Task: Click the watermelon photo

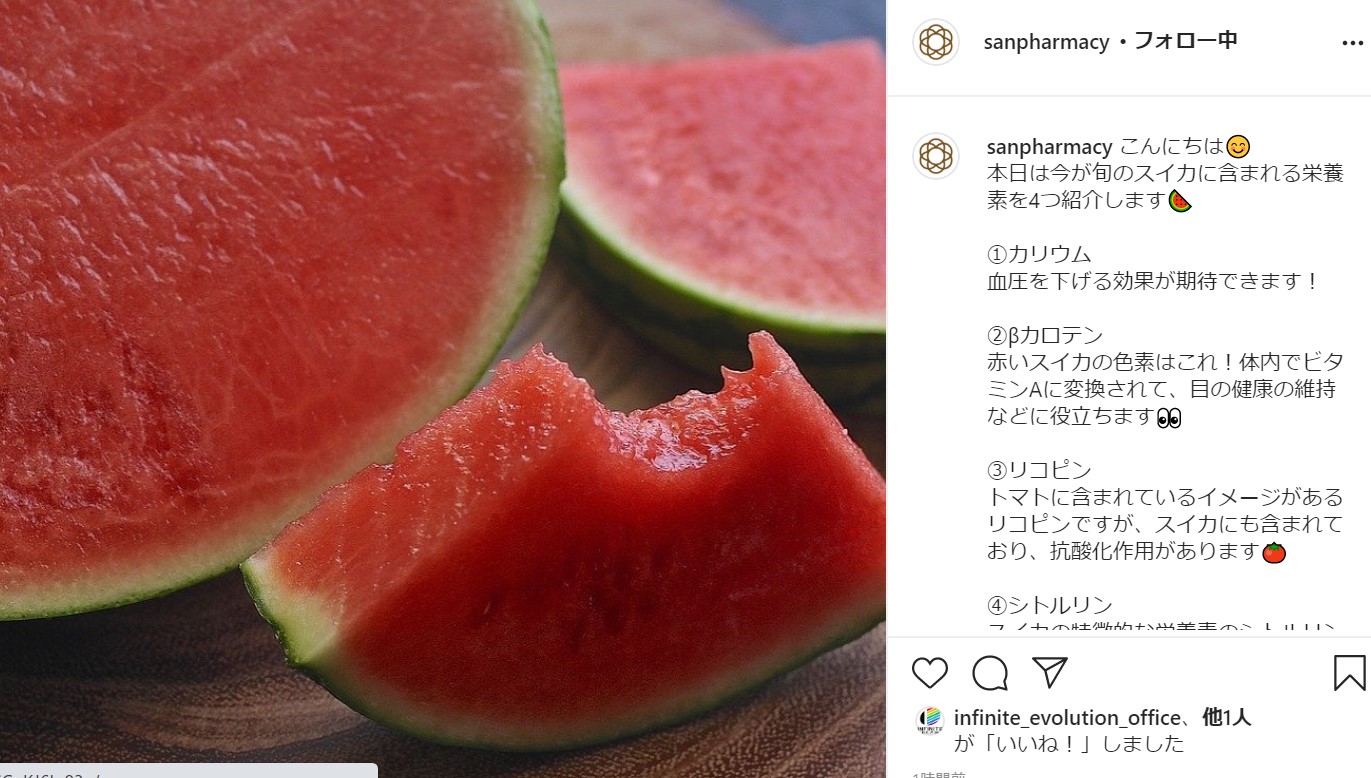Action: 442,389
